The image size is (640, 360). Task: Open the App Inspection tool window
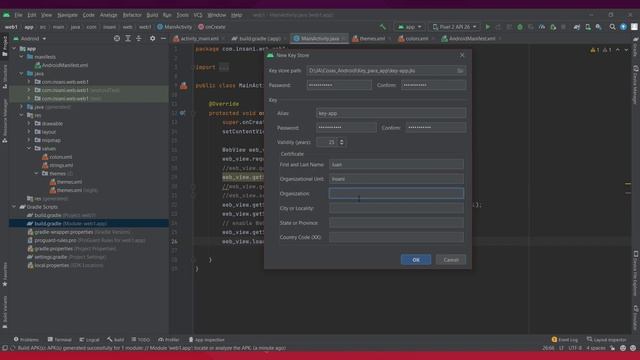click(207, 340)
